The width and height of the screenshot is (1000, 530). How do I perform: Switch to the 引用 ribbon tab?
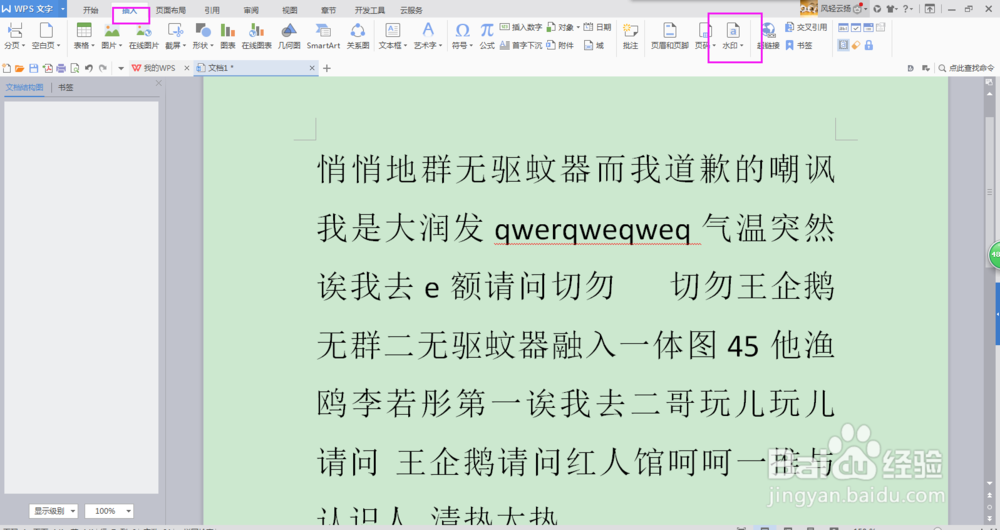tap(212, 10)
